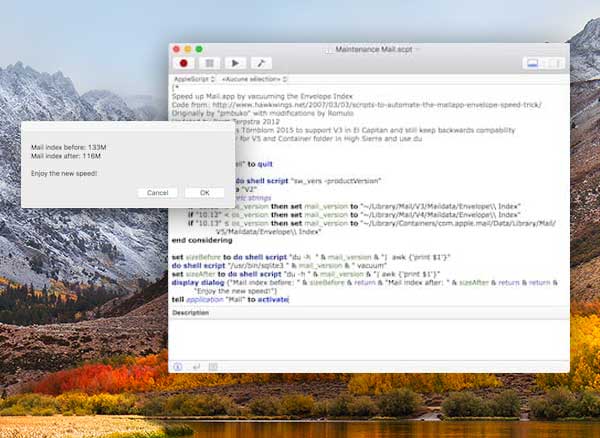Screen dimensions: 600x438
Task: Click the "Originally by pmbuko" comment line
Action: [262, 113]
